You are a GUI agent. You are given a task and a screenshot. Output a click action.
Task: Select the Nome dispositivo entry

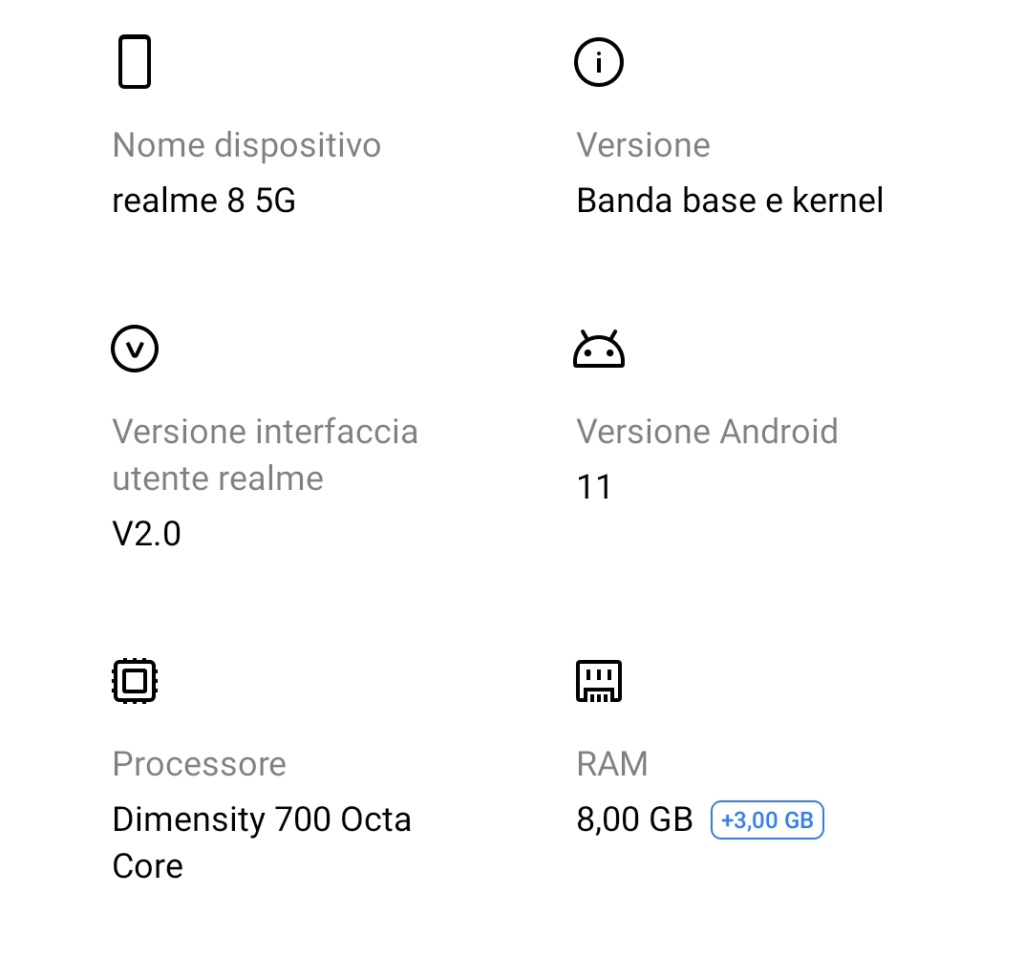246,145
